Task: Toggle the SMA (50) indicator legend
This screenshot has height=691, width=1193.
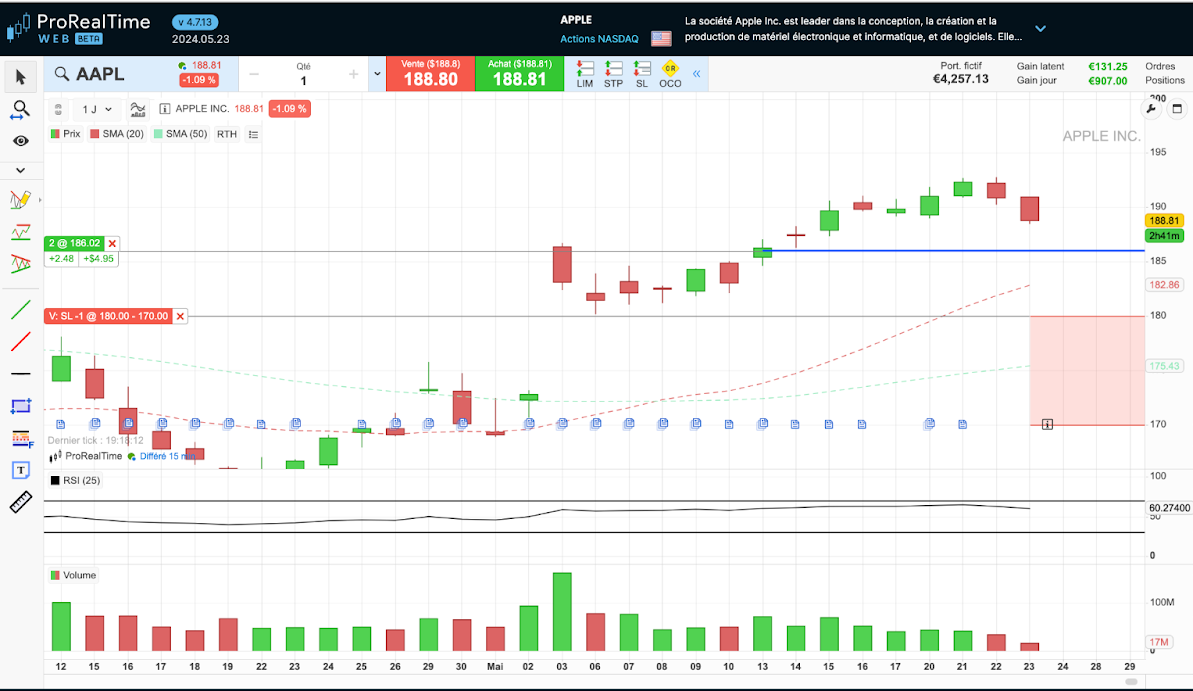Action: [180, 134]
